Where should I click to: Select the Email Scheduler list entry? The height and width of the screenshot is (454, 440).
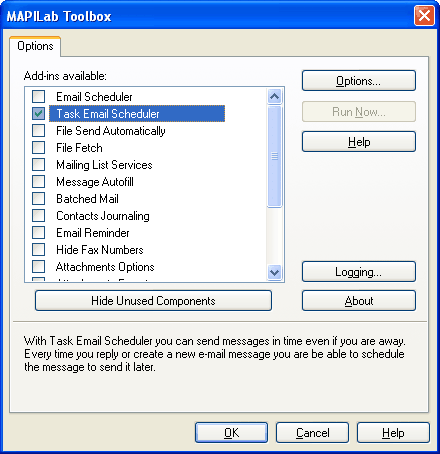click(94, 97)
